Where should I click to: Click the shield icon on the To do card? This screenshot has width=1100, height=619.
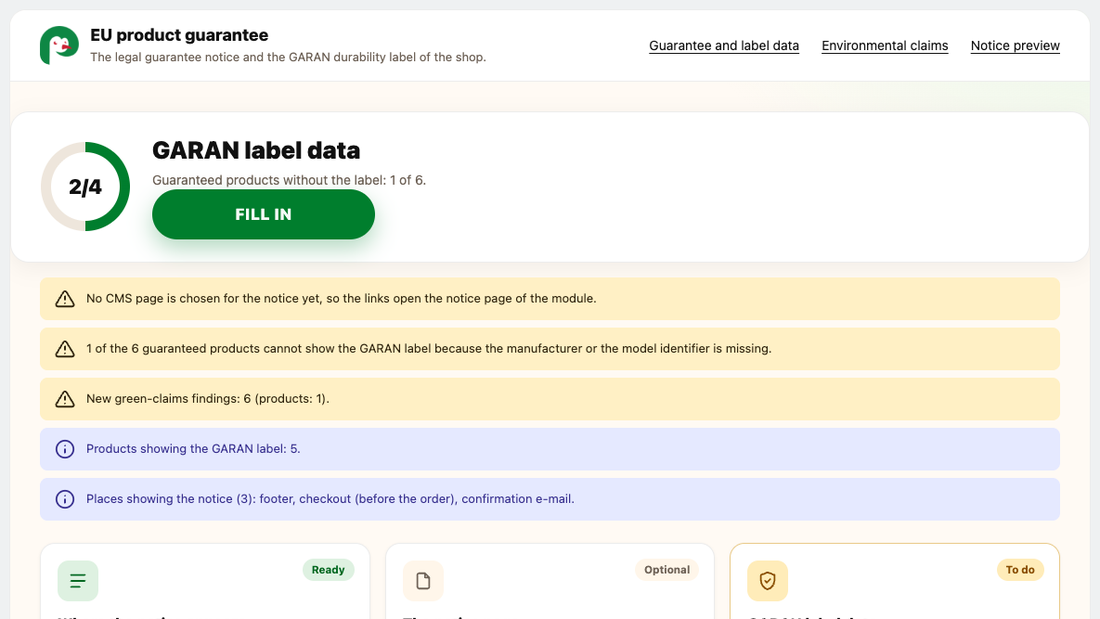(767, 581)
